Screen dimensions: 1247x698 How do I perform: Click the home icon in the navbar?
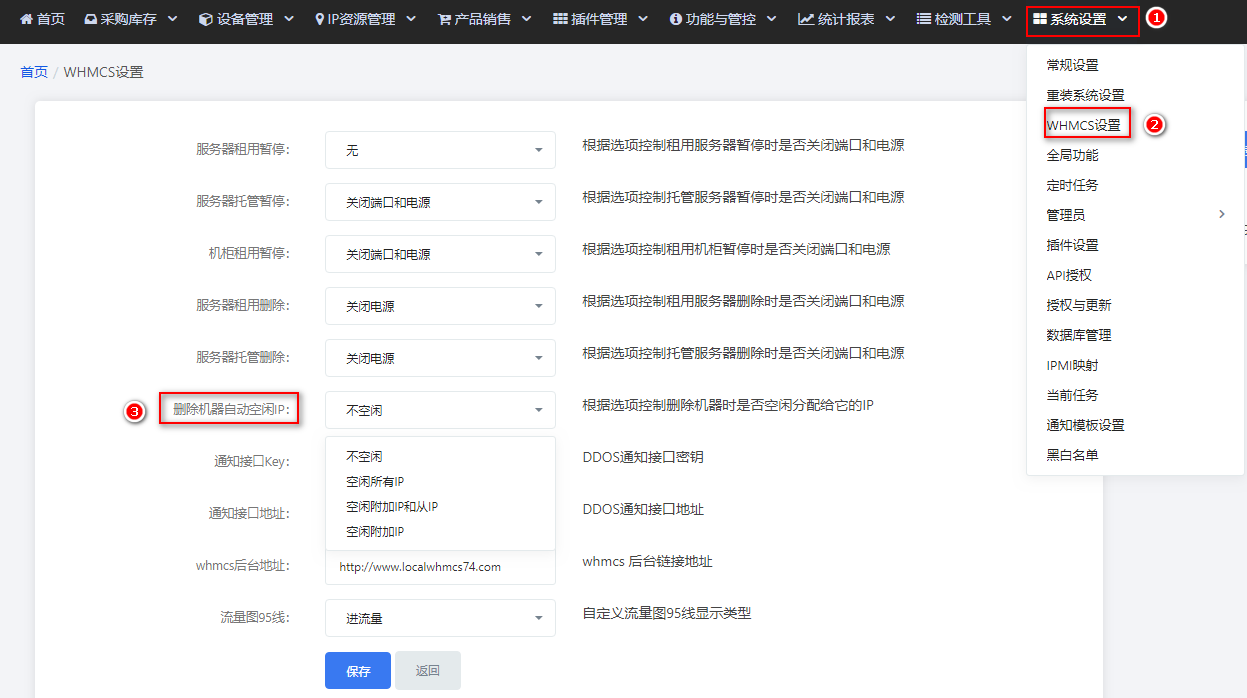pos(26,19)
